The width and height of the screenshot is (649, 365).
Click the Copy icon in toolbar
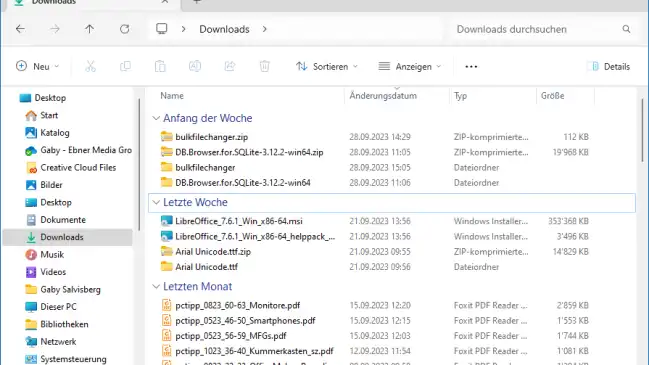pyautogui.click(x=125, y=66)
